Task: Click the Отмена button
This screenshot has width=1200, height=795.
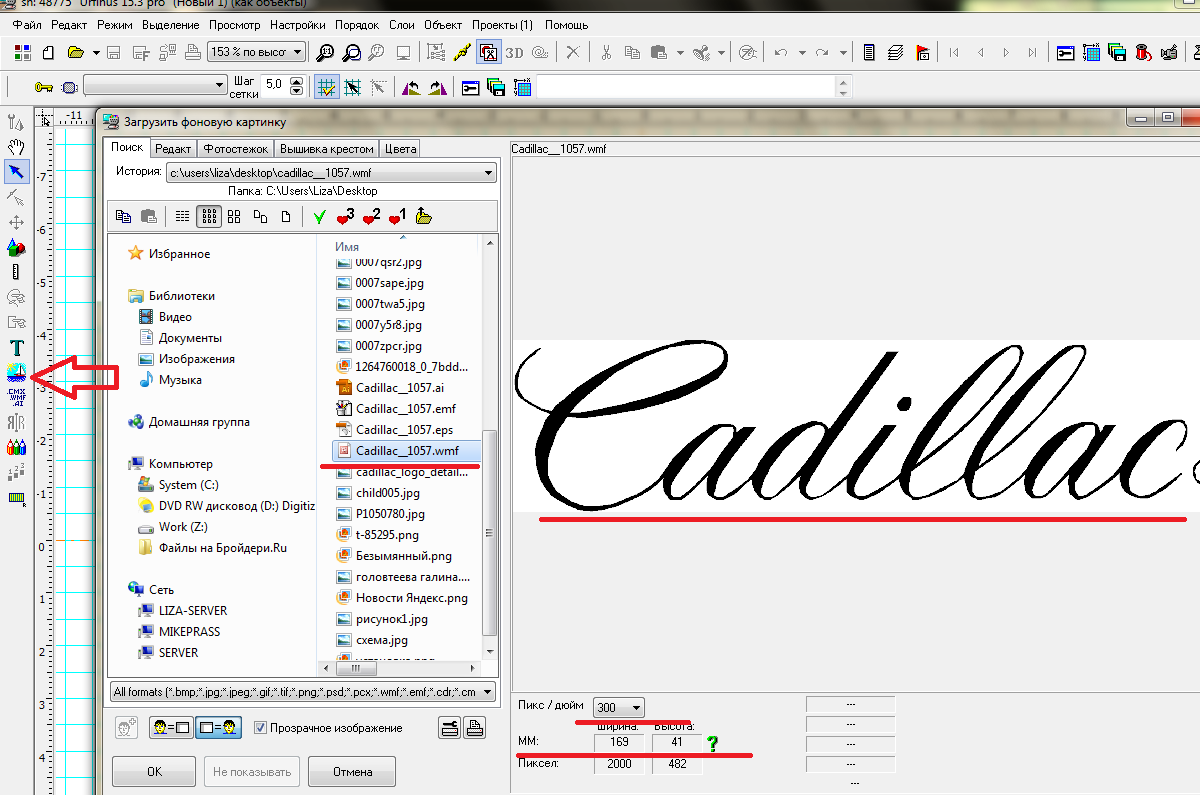Action: (351, 772)
